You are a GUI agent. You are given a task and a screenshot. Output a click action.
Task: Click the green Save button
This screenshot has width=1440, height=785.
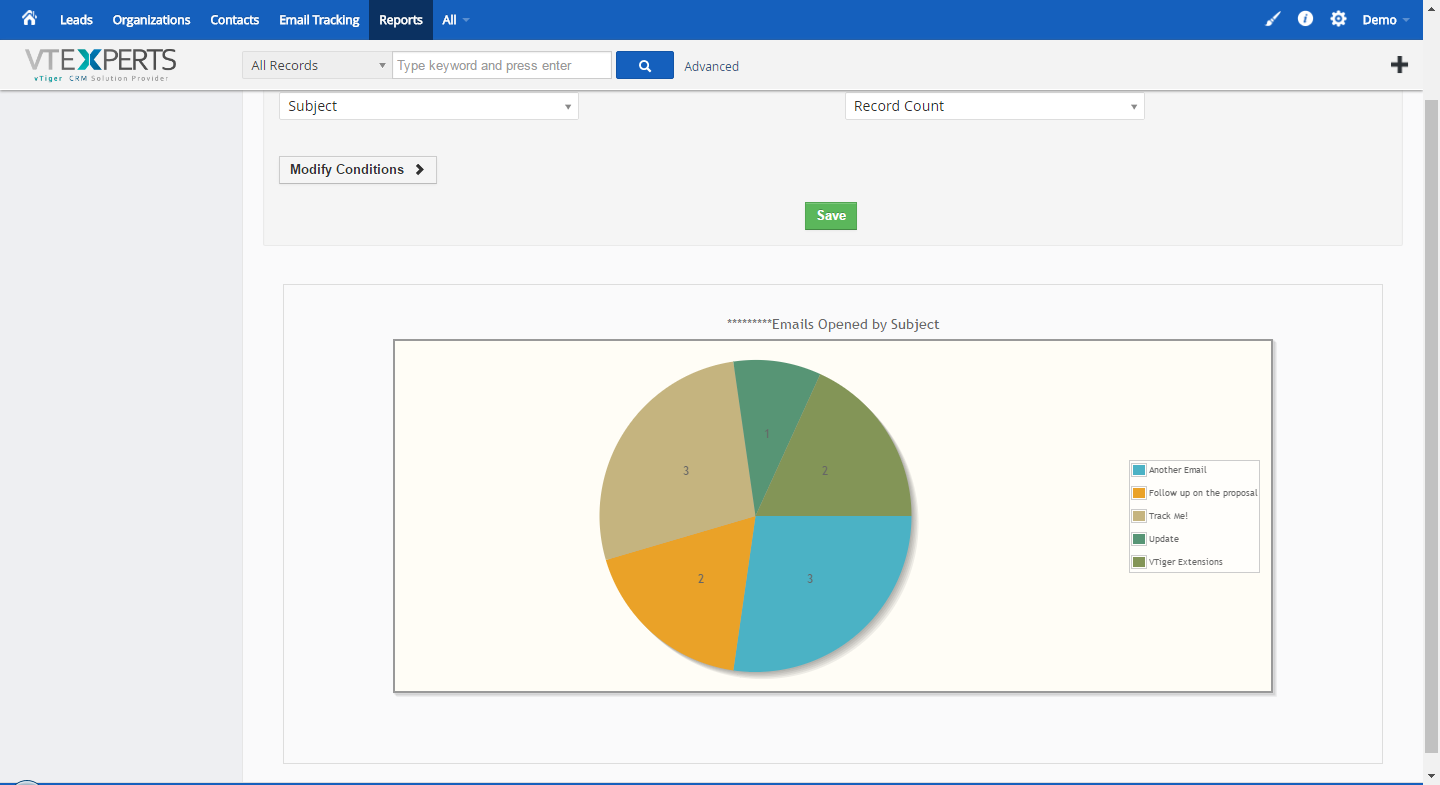831,216
